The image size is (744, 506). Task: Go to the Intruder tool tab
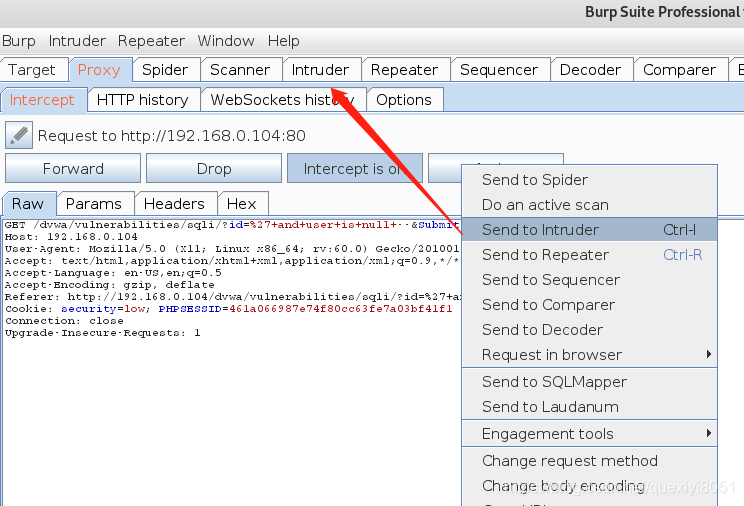[x=322, y=70]
